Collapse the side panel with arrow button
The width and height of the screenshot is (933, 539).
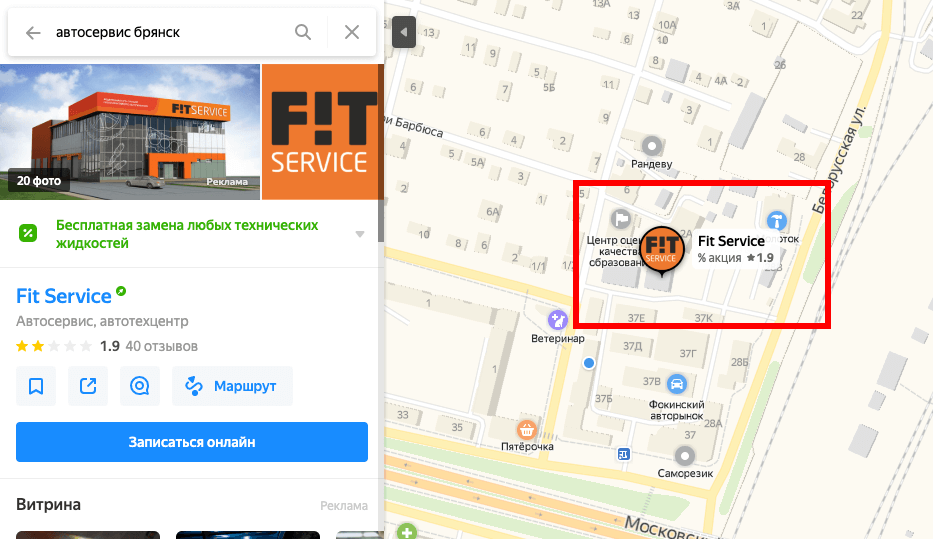pos(403,32)
